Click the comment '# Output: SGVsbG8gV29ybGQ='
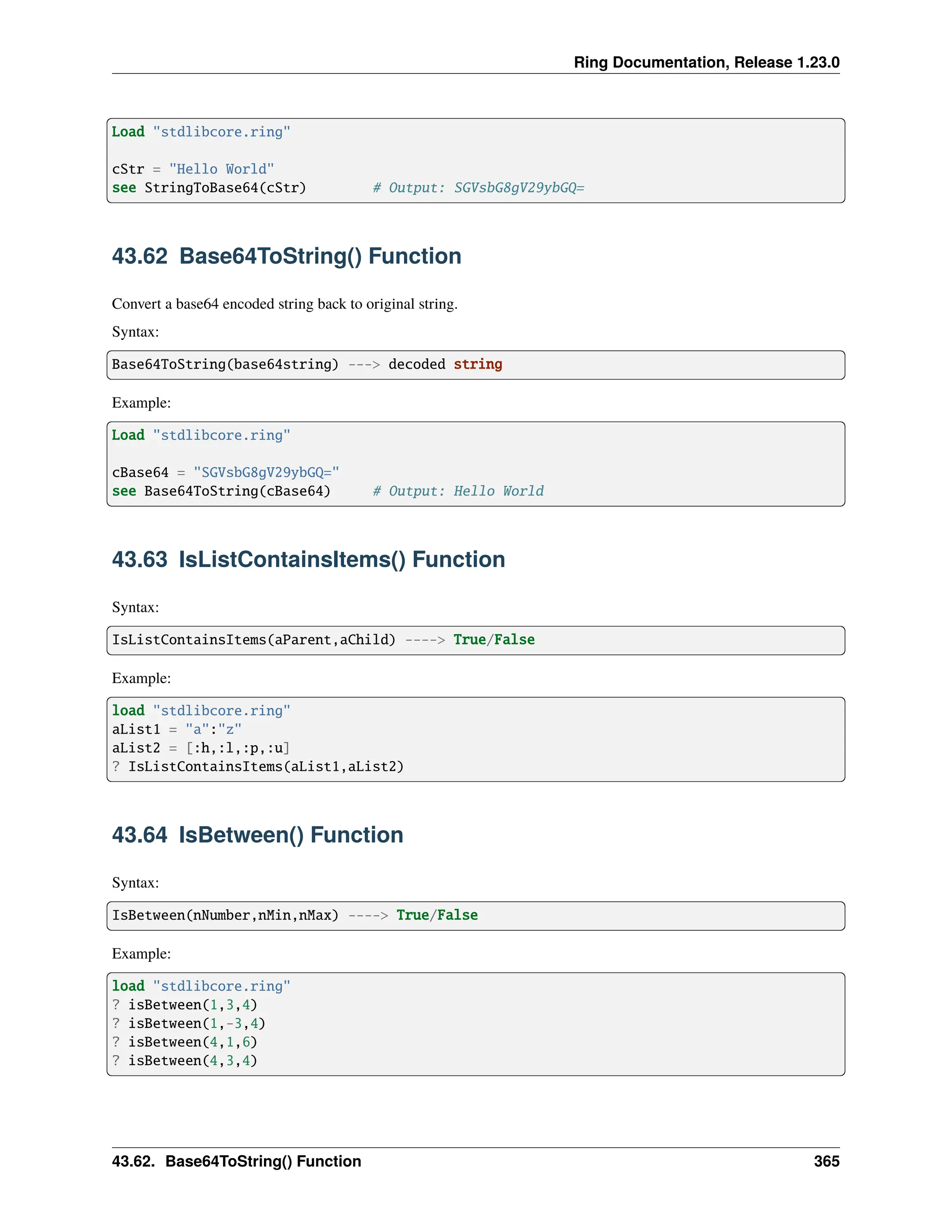The width and height of the screenshot is (952, 1232). [x=478, y=188]
